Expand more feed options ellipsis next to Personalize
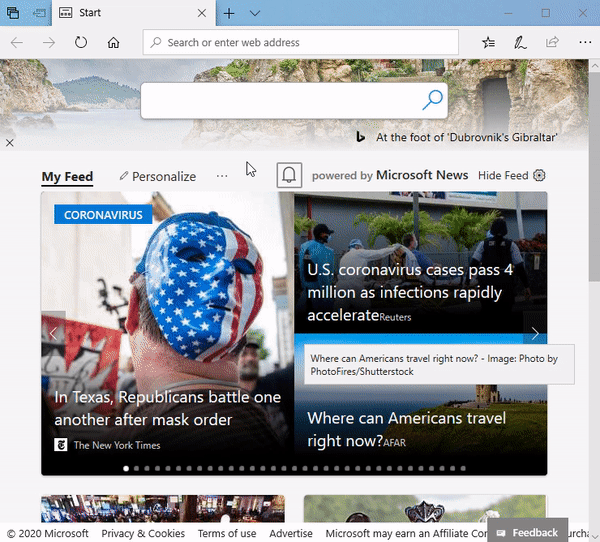 click(x=222, y=176)
